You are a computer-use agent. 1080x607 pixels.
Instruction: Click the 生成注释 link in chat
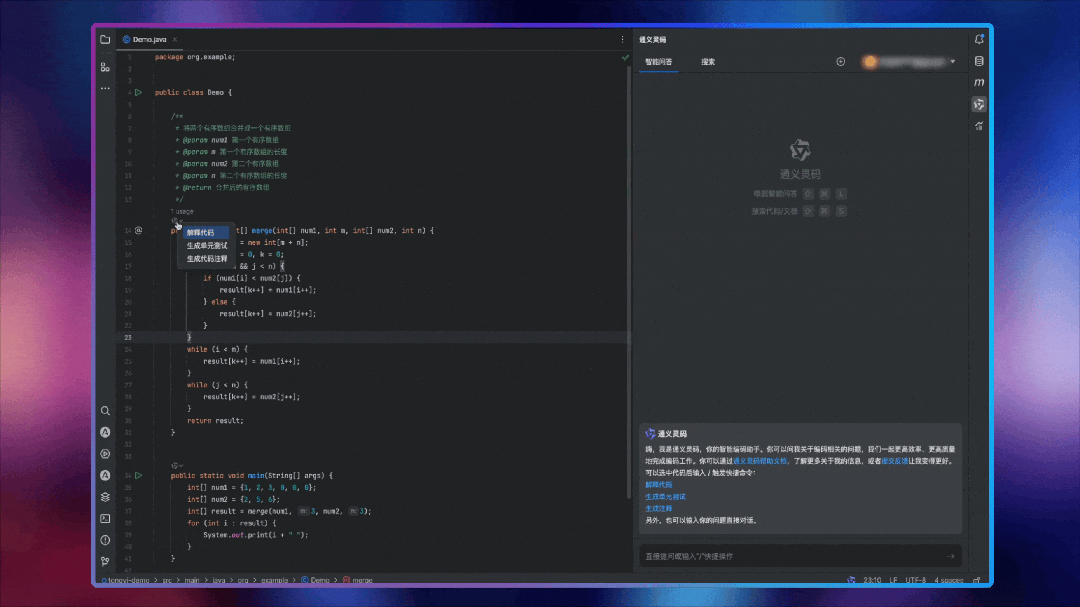click(x=658, y=508)
